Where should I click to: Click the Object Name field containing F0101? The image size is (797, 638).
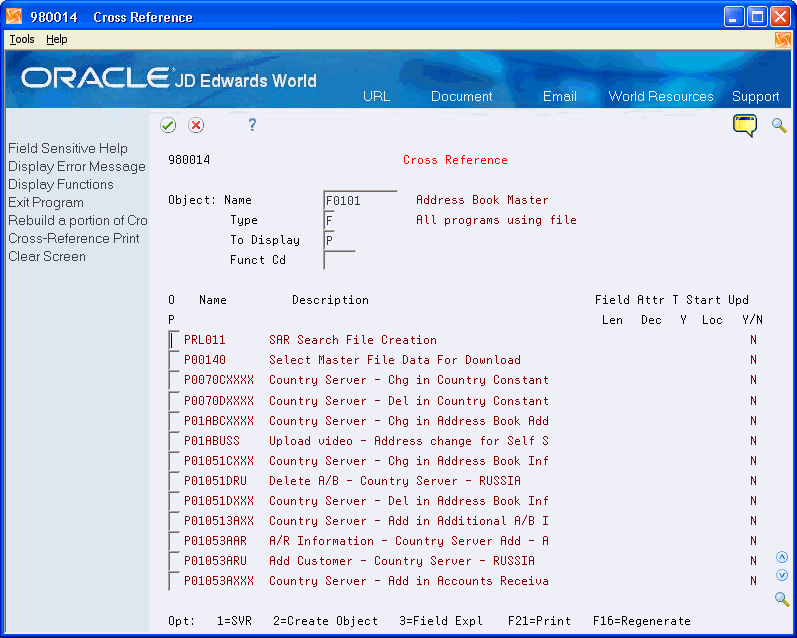360,200
